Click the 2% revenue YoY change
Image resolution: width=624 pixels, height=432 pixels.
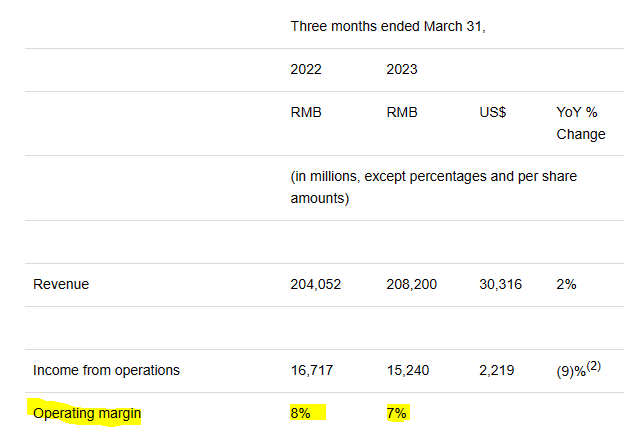(x=566, y=284)
